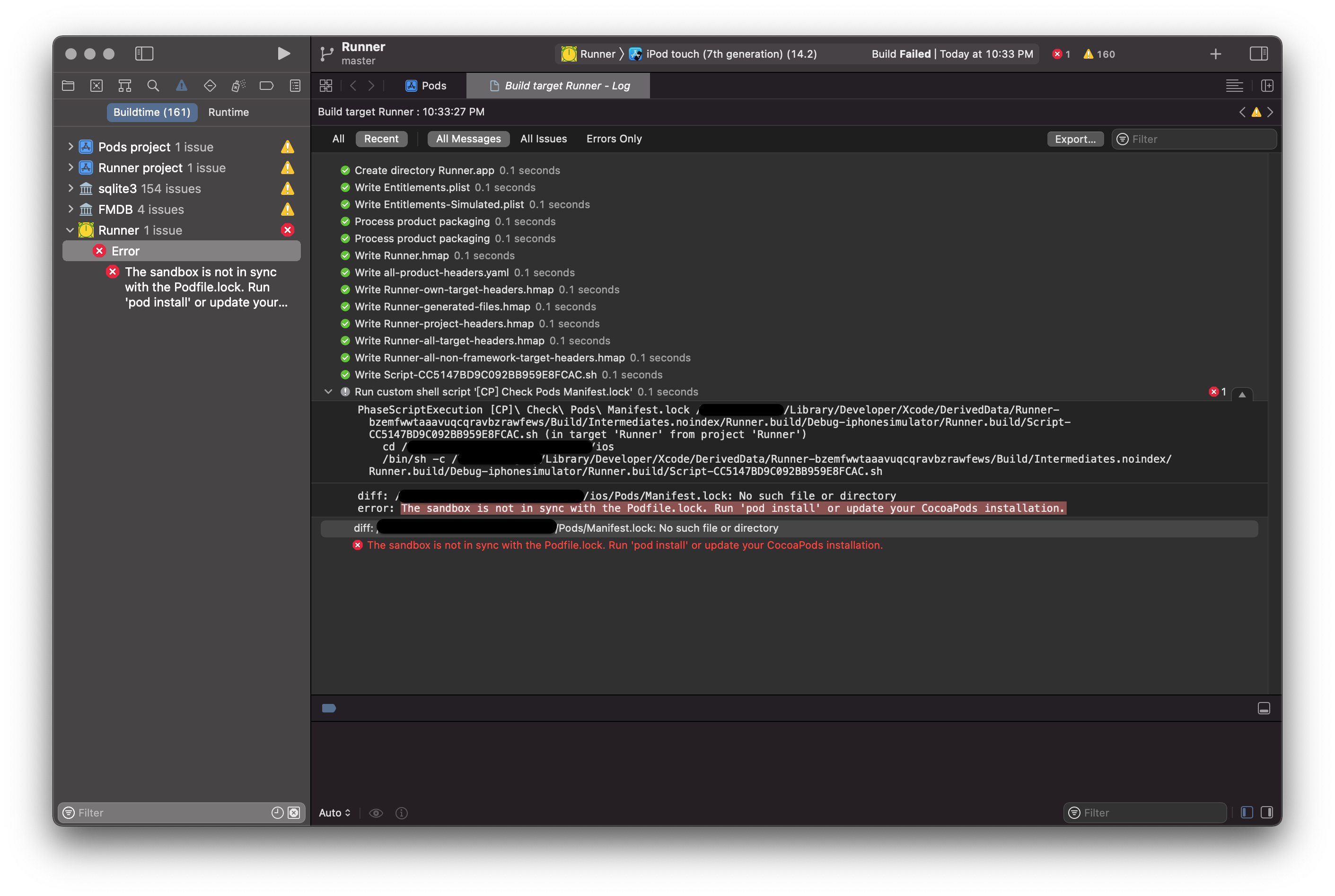Viewport: 1335px width, 896px height.
Task: Expand the sqlite3 154 issues row
Action: (x=70, y=188)
